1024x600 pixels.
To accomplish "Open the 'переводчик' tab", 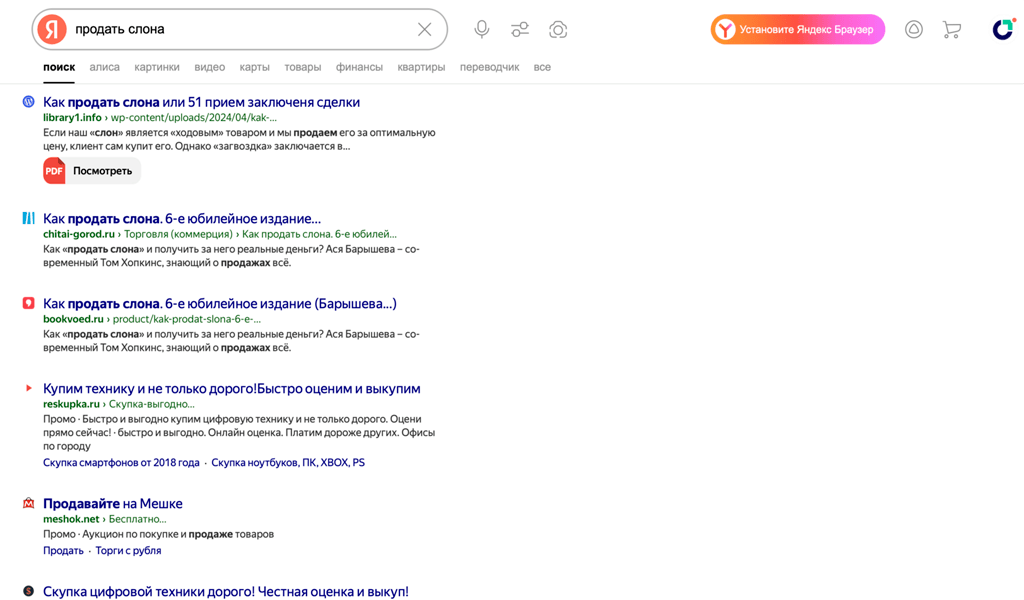I will pos(490,67).
